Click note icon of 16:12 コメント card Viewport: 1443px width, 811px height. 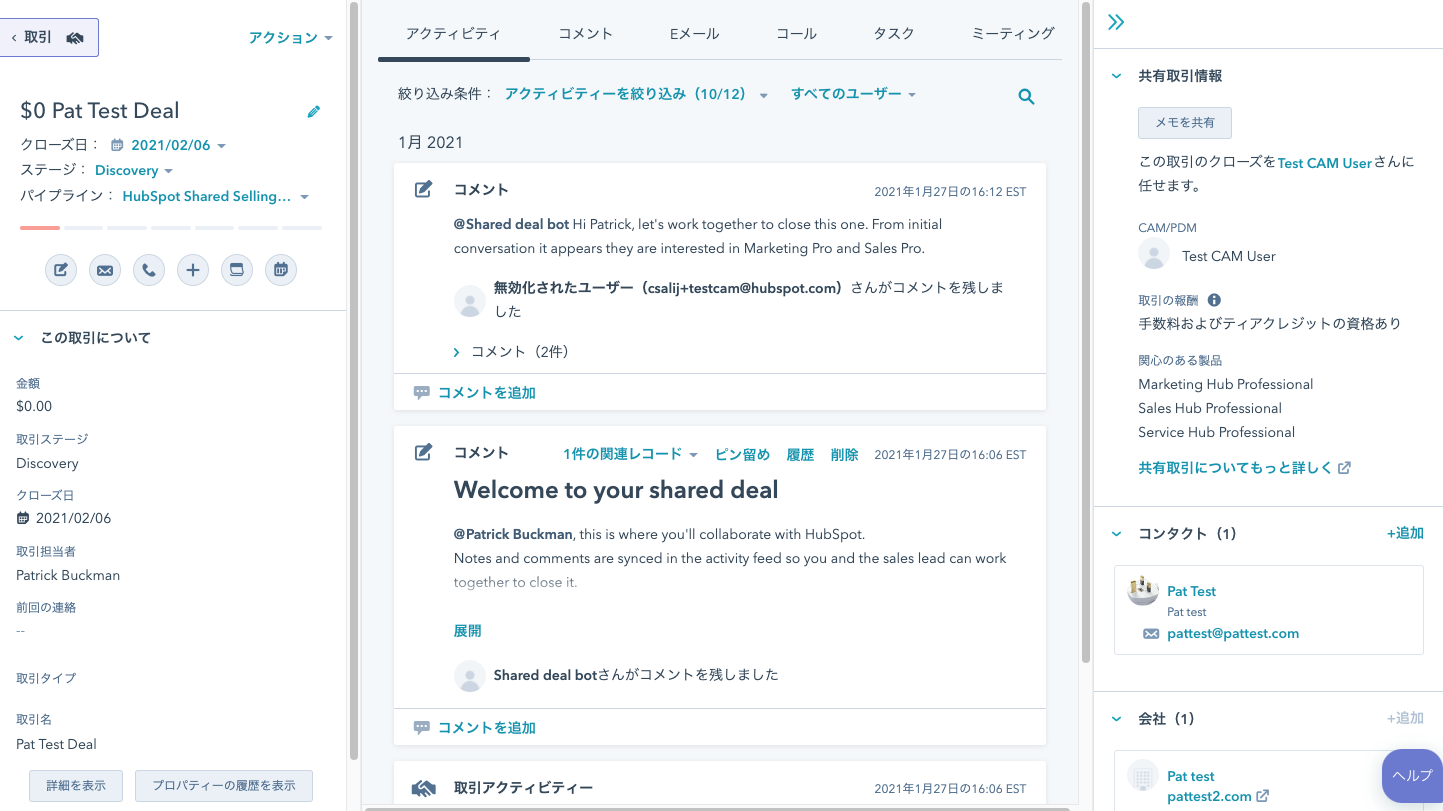point(424,189)
